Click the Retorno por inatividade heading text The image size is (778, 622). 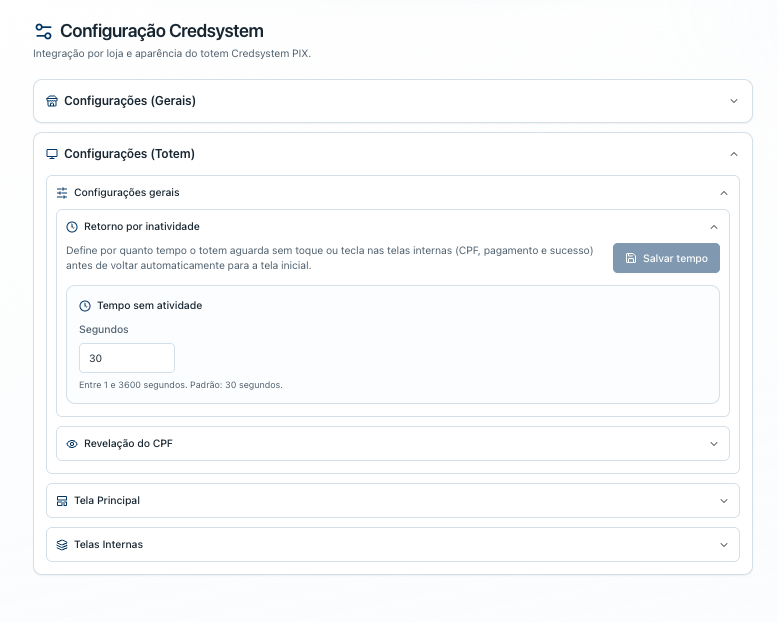(142, 227)
